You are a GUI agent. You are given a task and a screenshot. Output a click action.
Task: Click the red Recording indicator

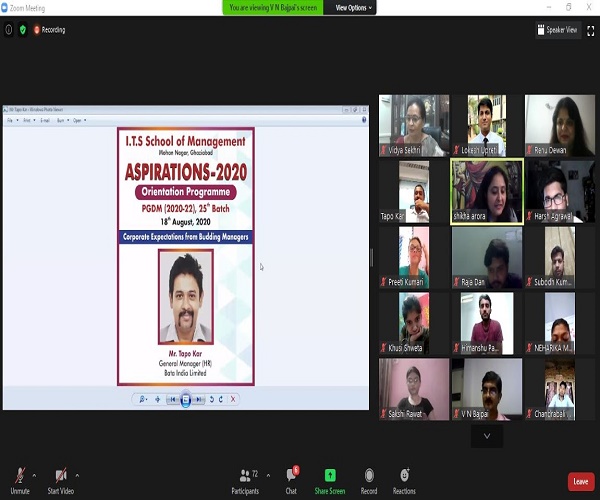tap(50, 30)
